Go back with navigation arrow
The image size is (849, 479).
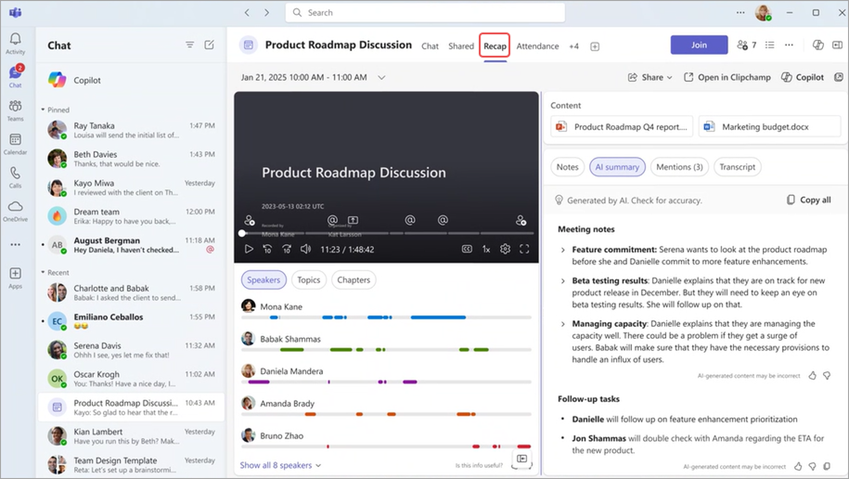click(247, 12)
